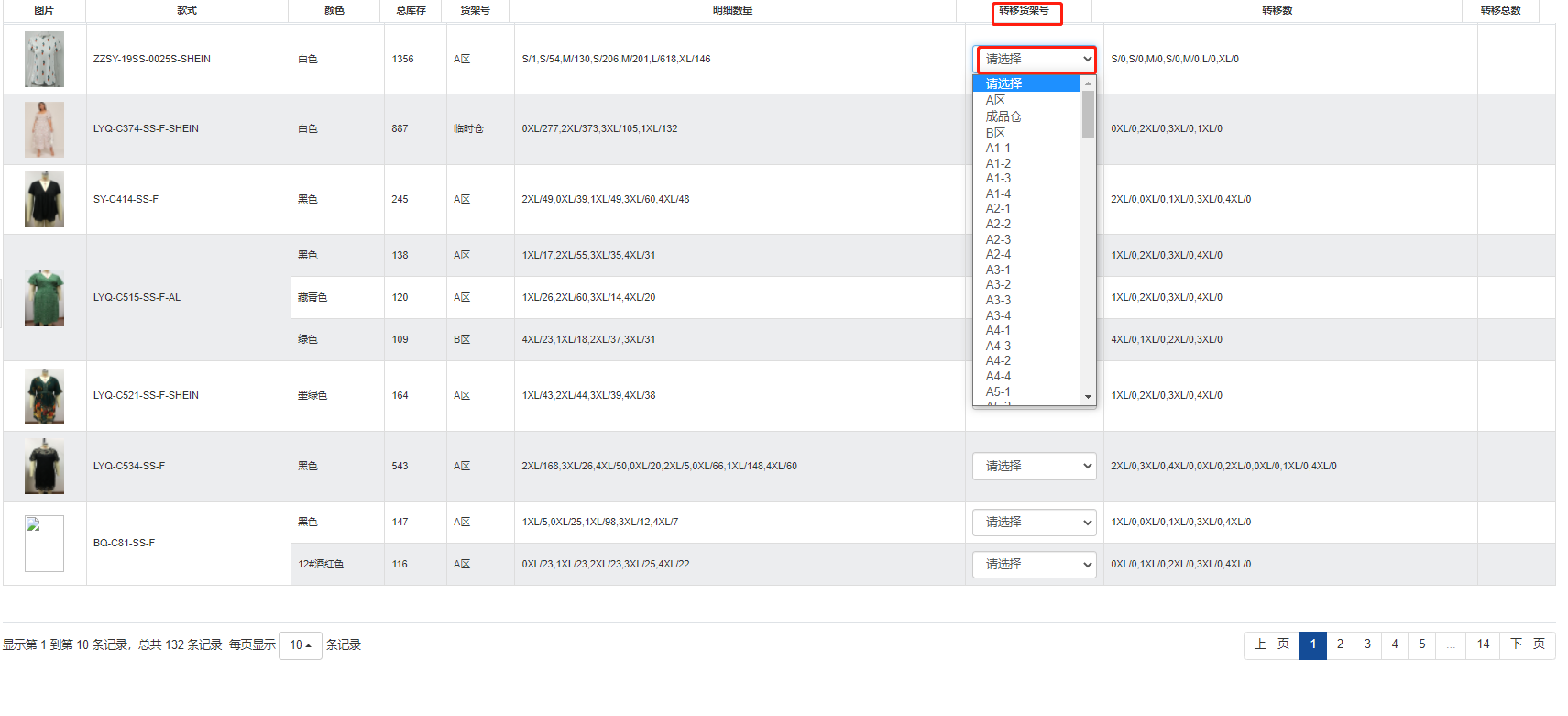Open transfer shelf dropdown for LYQ-C534-SS-F
The width and height of the screenshot is (1568, 716).
click(1034, 466)
